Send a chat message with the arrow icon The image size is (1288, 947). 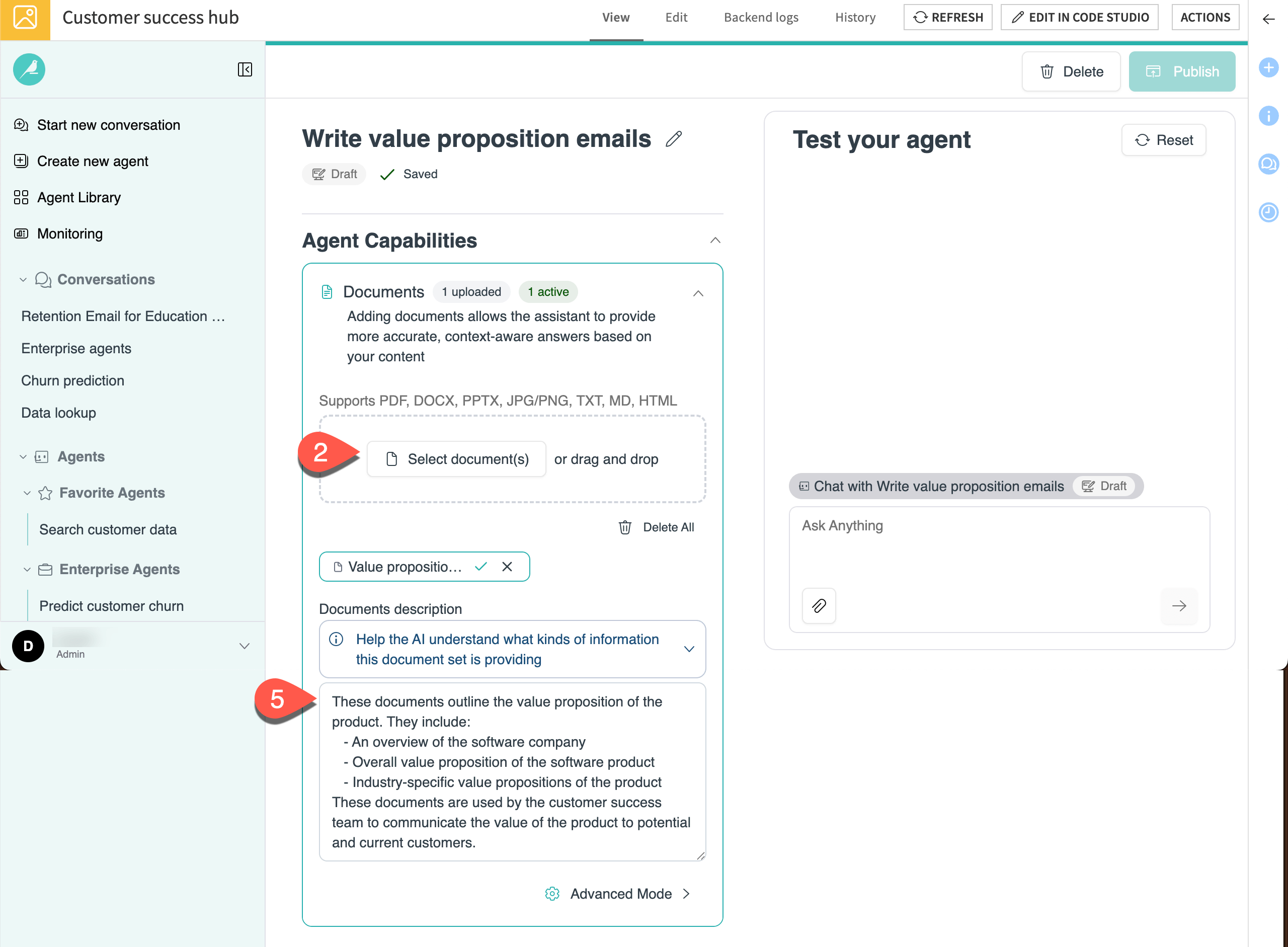point(1179,606)
